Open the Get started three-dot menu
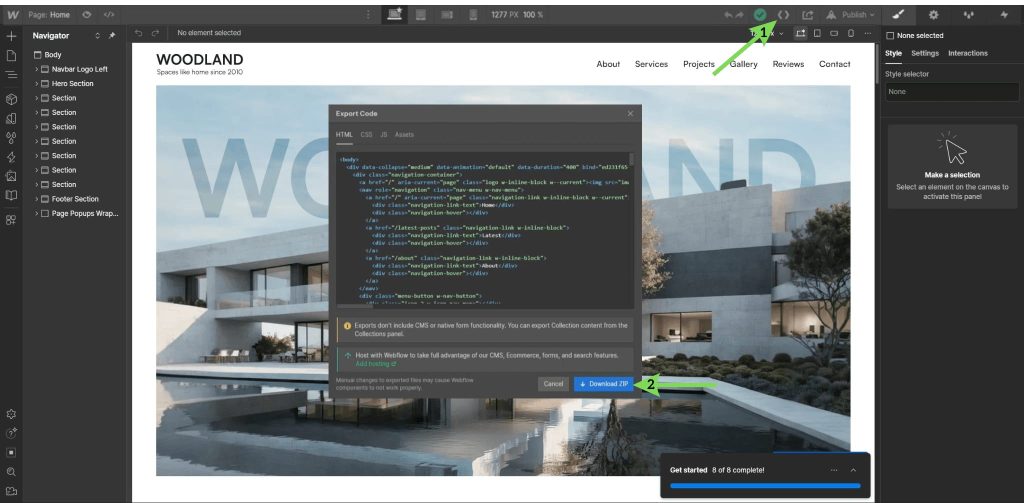 pyautogui.click(x=833, y=470)
